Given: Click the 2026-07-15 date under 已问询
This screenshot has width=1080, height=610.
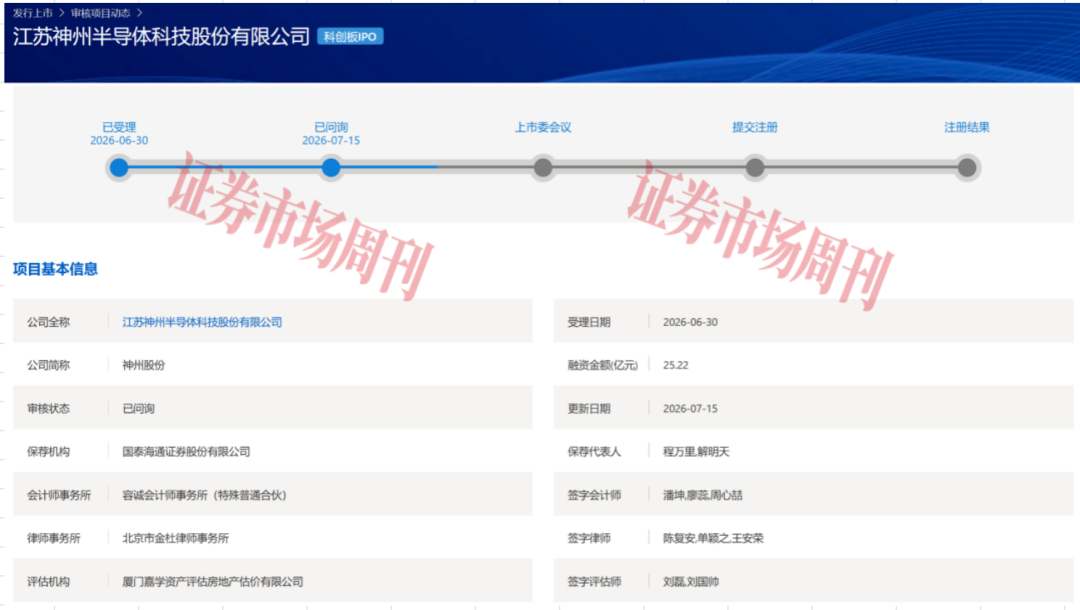Looking at the screenshot, I should tap(331, 140).
